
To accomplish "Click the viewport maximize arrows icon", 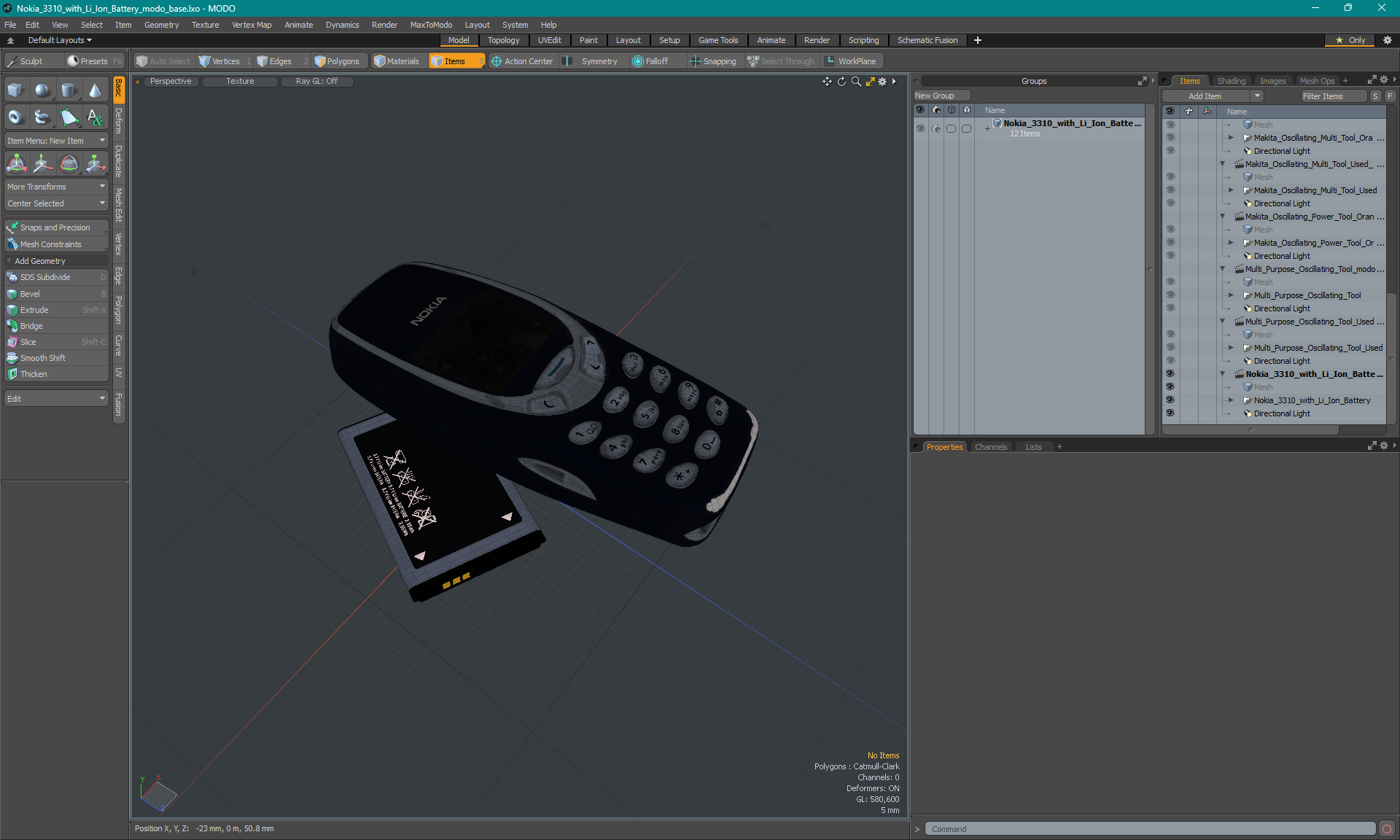I will [870, 82].
